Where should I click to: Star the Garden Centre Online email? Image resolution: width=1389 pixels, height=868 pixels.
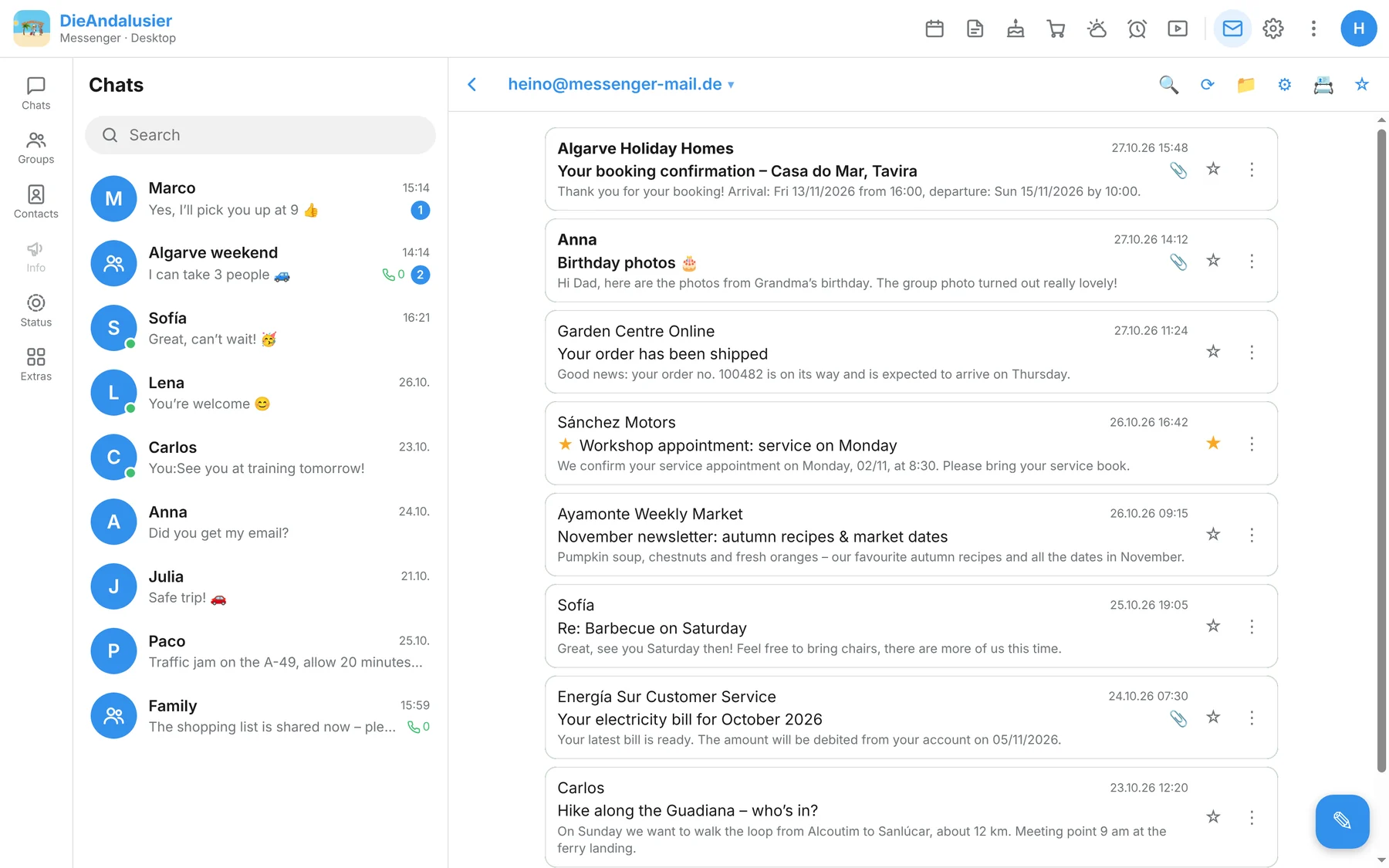[x=1213, y=352]
